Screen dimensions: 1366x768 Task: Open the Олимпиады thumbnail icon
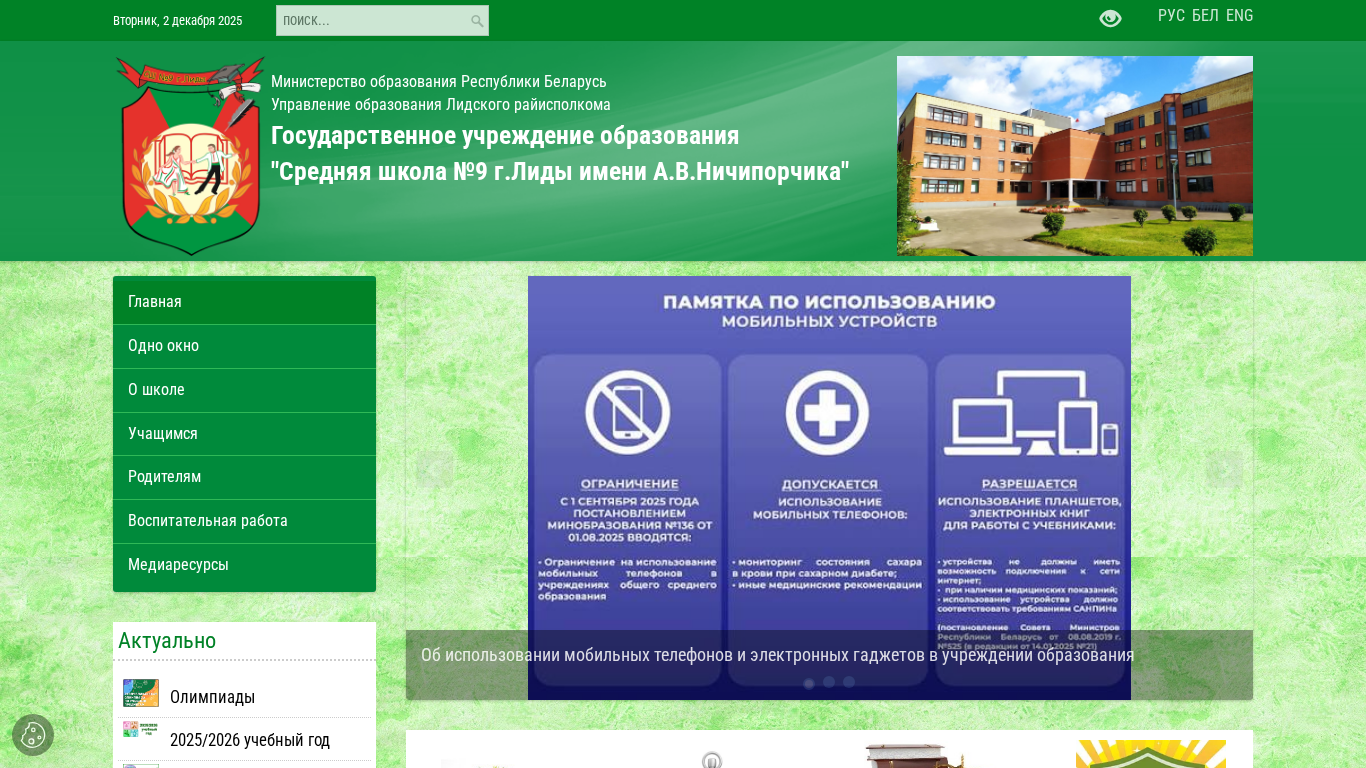point(141,693)
